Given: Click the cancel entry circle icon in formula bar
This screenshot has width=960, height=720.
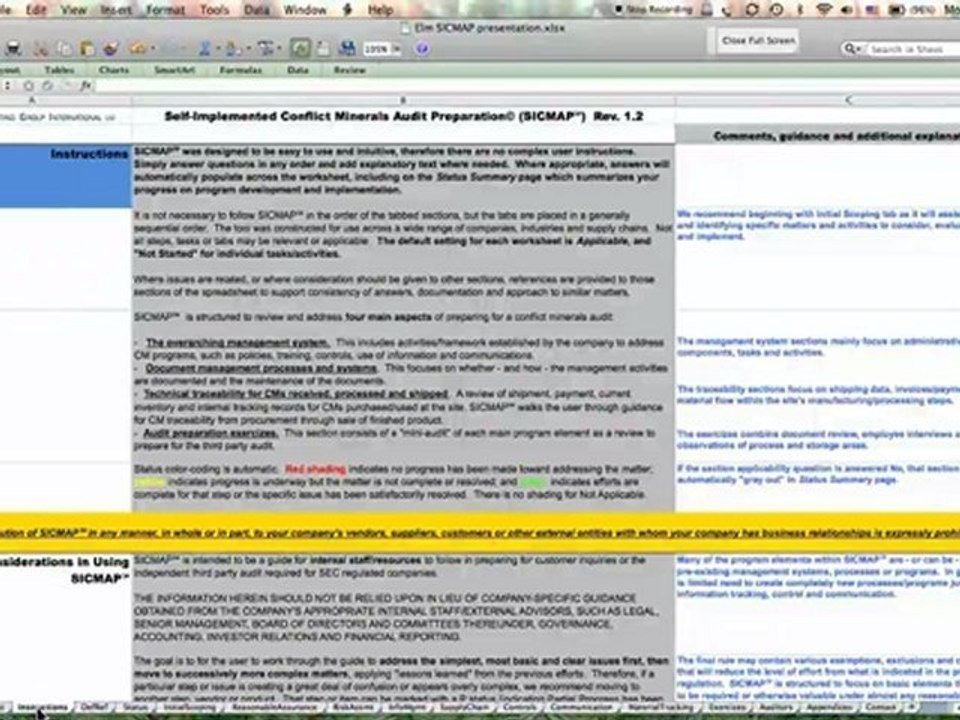Looking at the screenshot, I should click(x=28, y=85).
